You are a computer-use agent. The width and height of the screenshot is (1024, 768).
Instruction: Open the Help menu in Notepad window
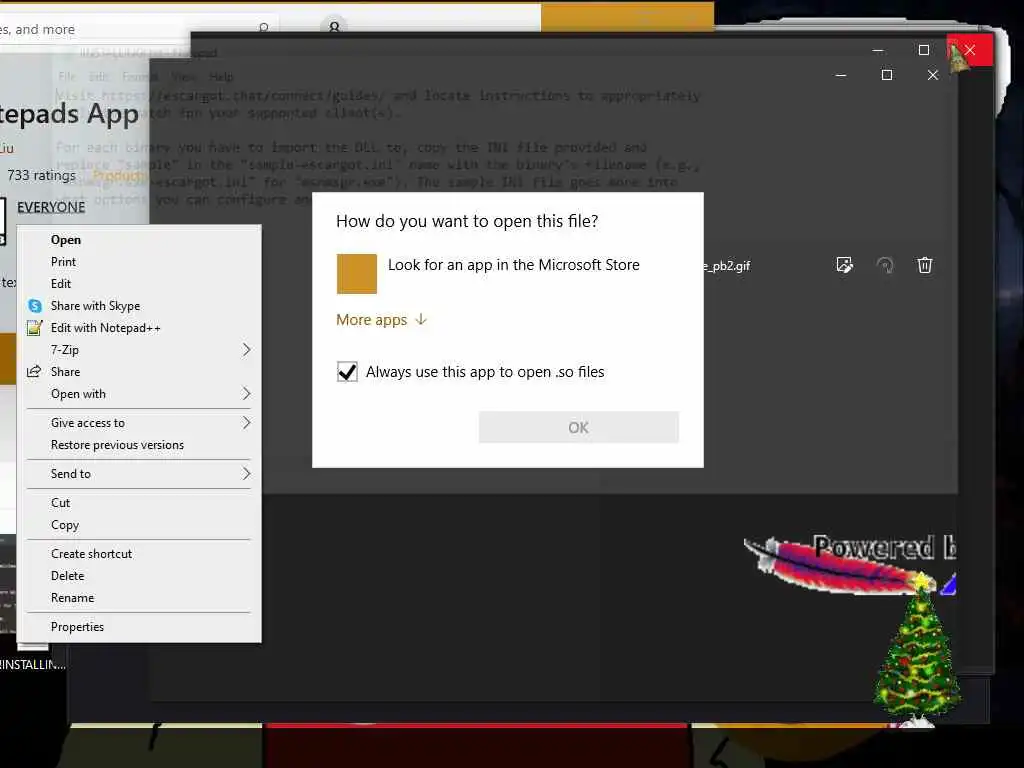[x=221, y=76]
